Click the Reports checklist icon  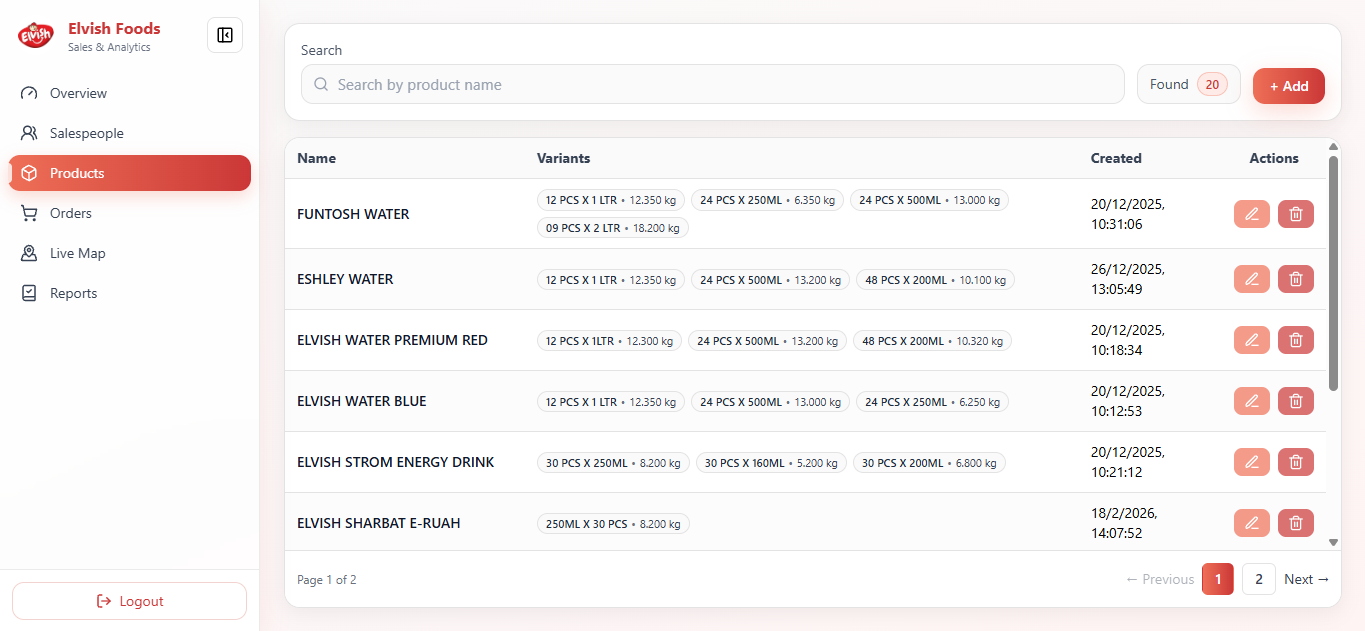tap(29, 293)
